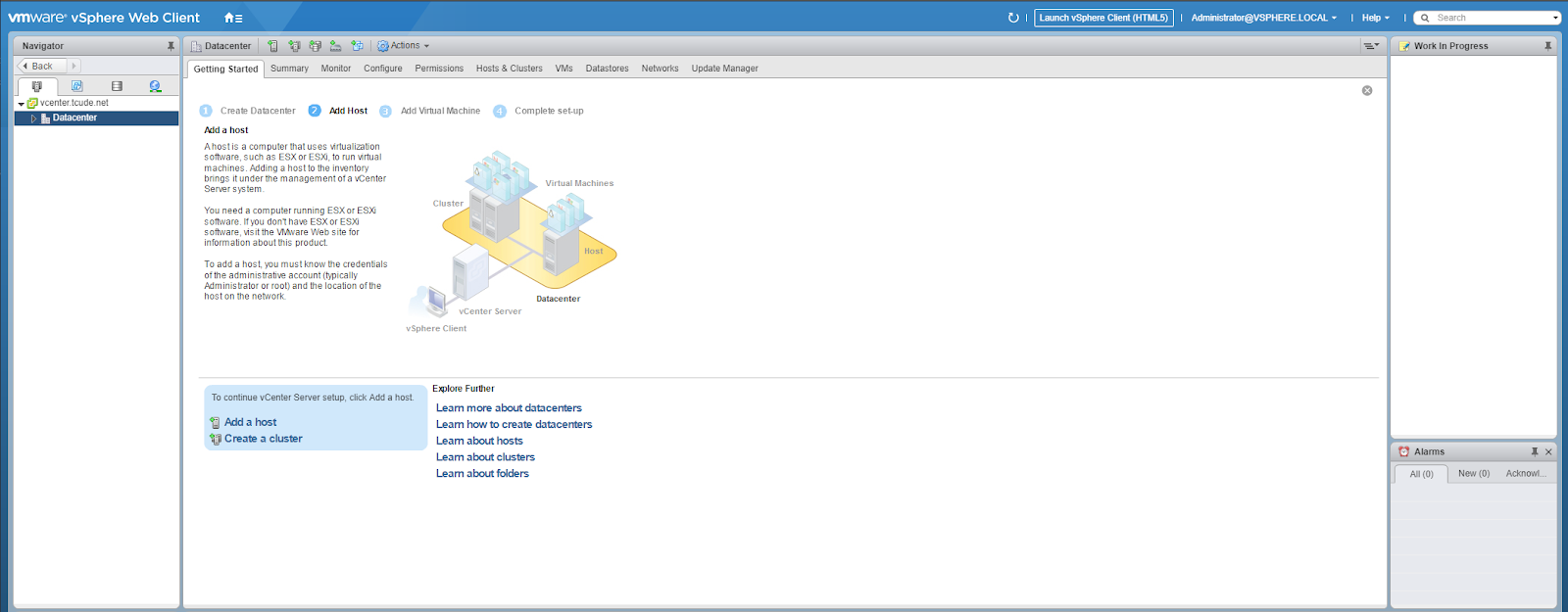Open the Hosts & Clusters tab
Viewport: 1568px width, 612px height.
pos(509,69)
